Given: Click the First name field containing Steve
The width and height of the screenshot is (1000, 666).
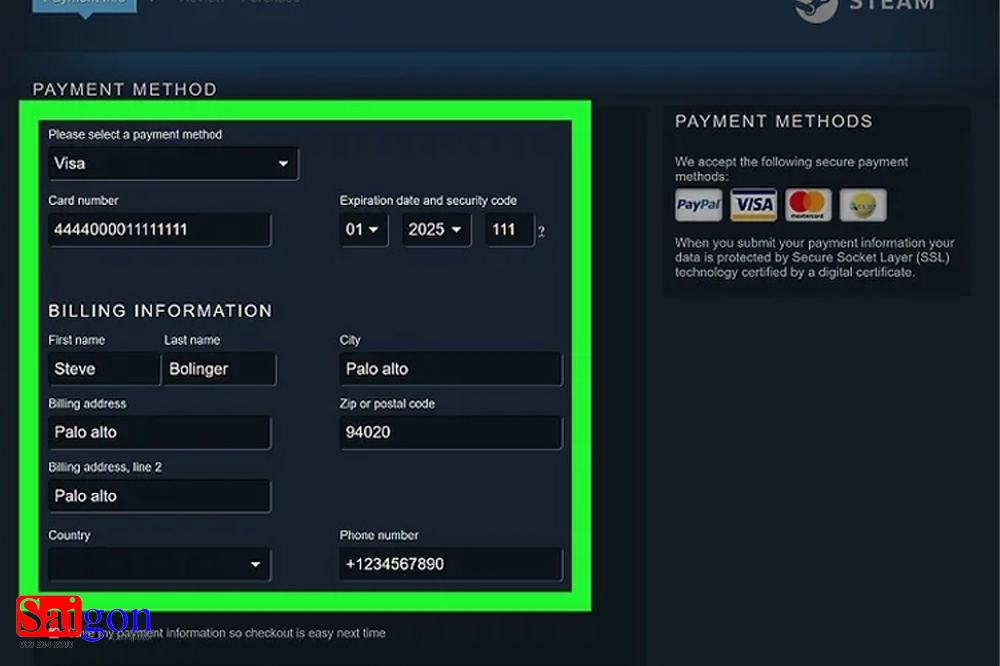Looking at the screenshot, I should pyautogui.click(x=103, y=368).
